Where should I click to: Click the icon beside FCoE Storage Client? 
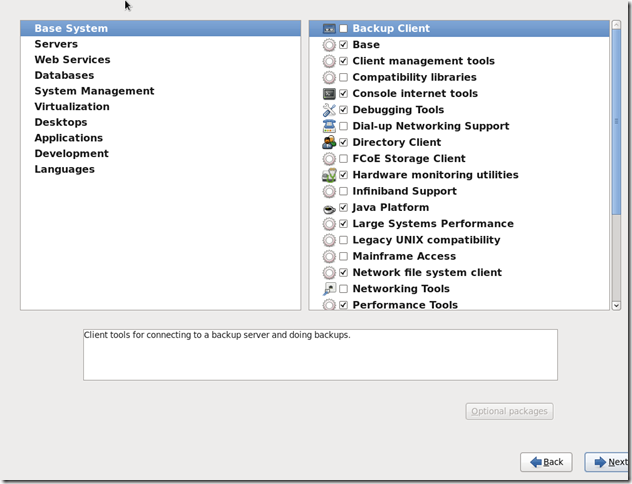point(329,159)
